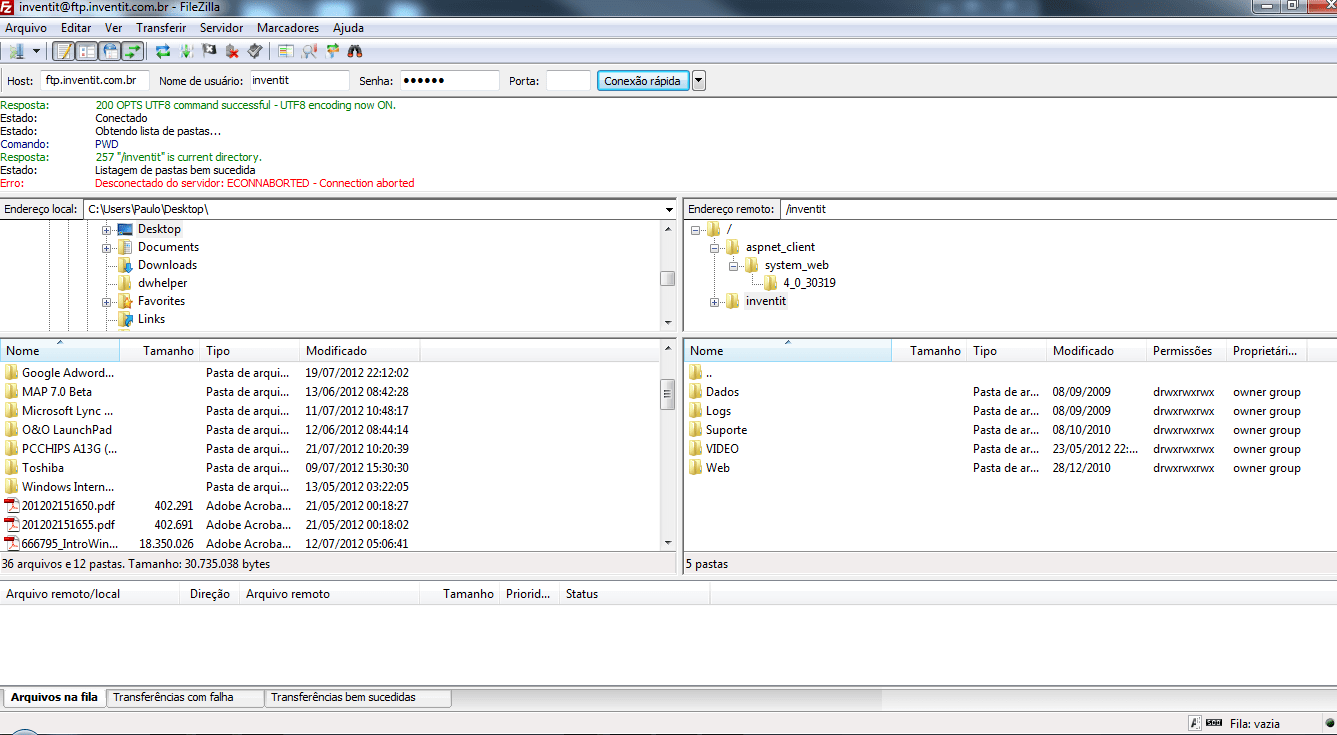The height and width of the screenshot is (735, 1337).
Task: Click the Senha password field
Action: point(450,80)
